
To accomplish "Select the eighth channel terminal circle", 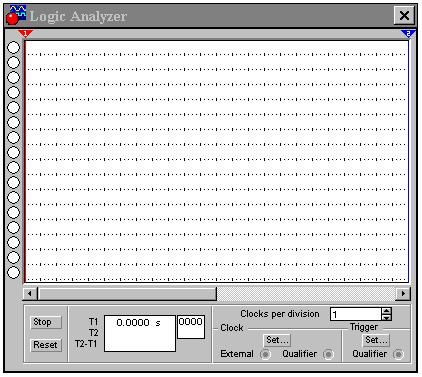I will (x=14, y=152).
